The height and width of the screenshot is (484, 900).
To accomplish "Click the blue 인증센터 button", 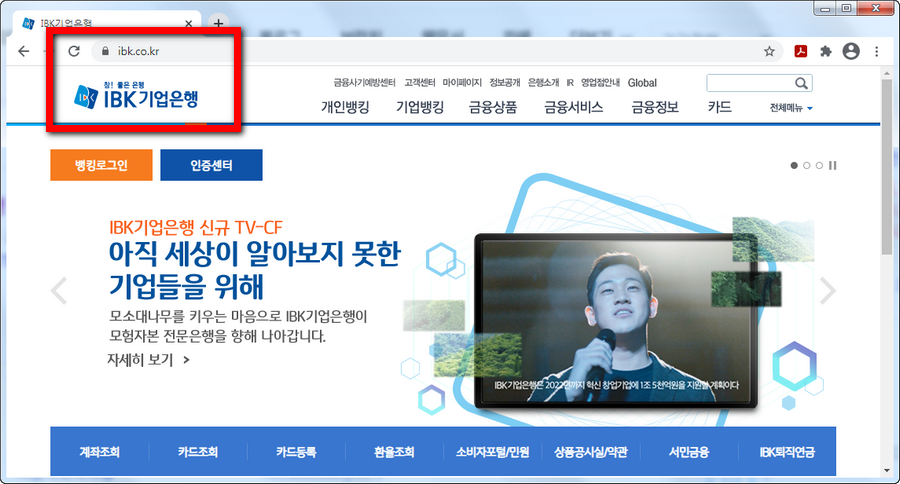I will (x=211, y=165).
